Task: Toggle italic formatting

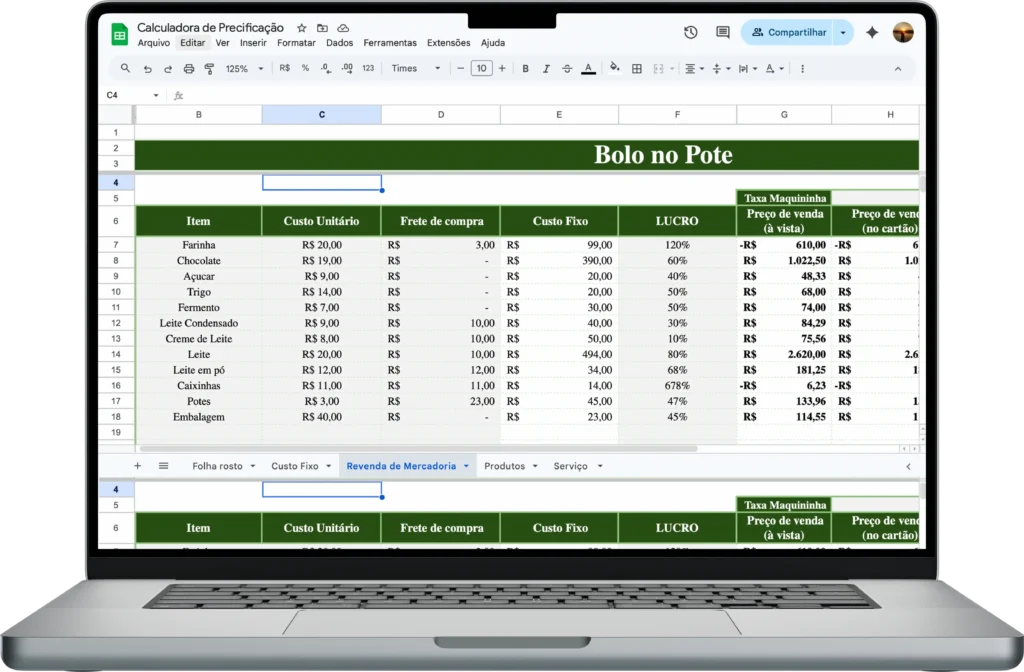Action: tap(546, 69)
